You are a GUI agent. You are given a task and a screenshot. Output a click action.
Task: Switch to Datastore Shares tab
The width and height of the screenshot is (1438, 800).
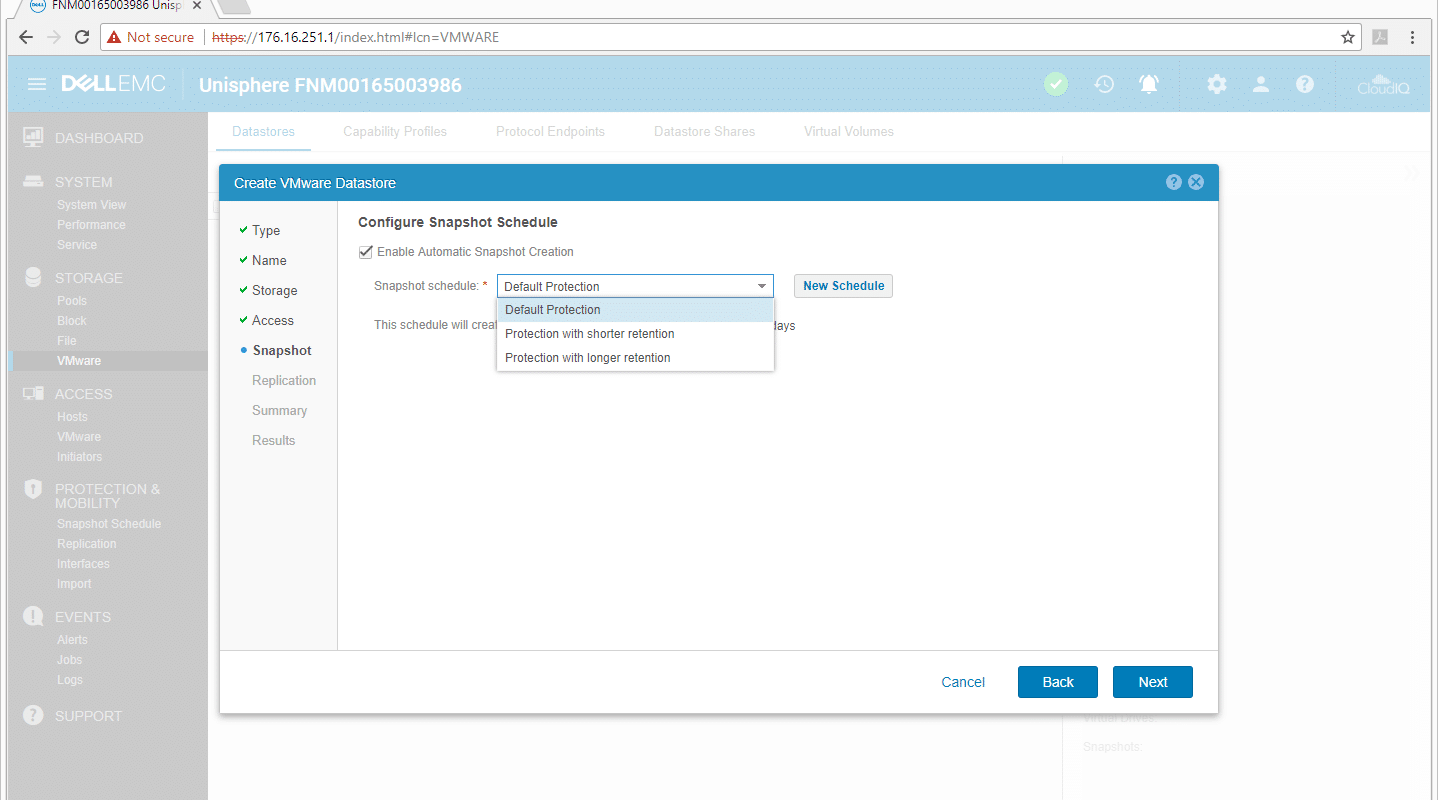click(x=704, y=131)
